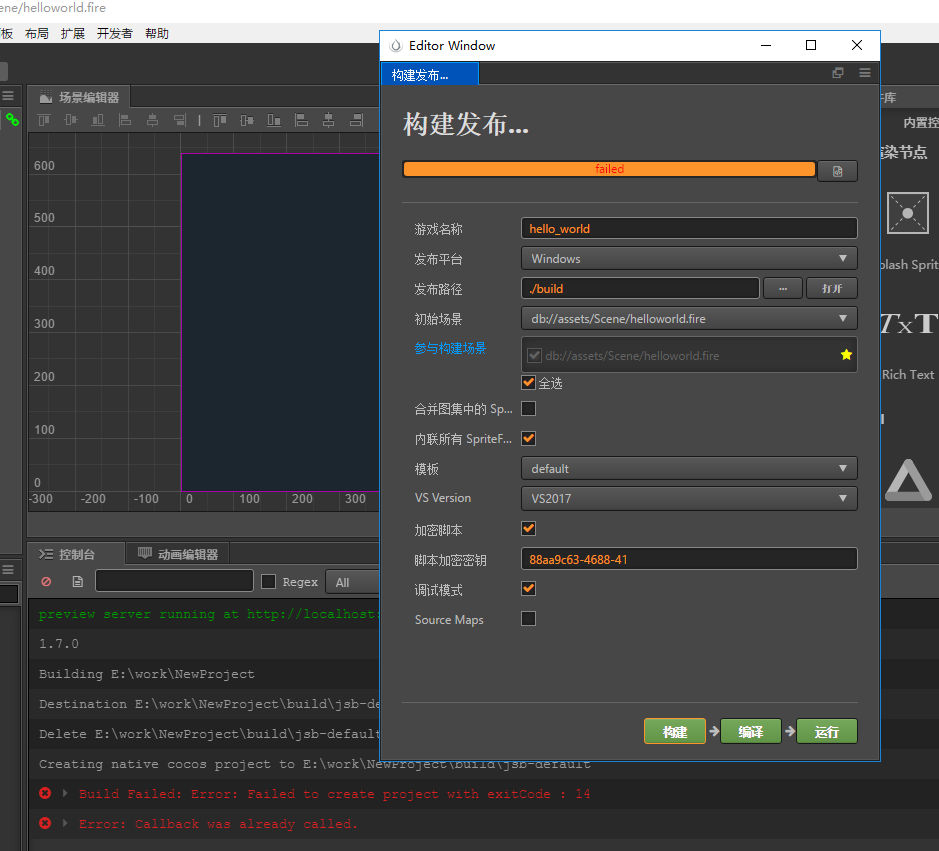Toggle the 调试模式 debug mode checkbox
Screen dimensions: 939x851
tap(528, 588)
